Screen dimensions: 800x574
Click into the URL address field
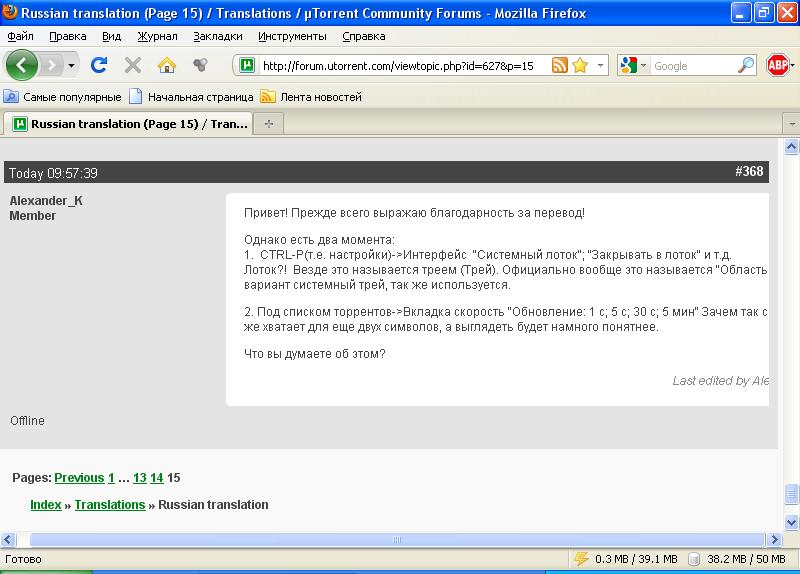[x=398, y=66]
